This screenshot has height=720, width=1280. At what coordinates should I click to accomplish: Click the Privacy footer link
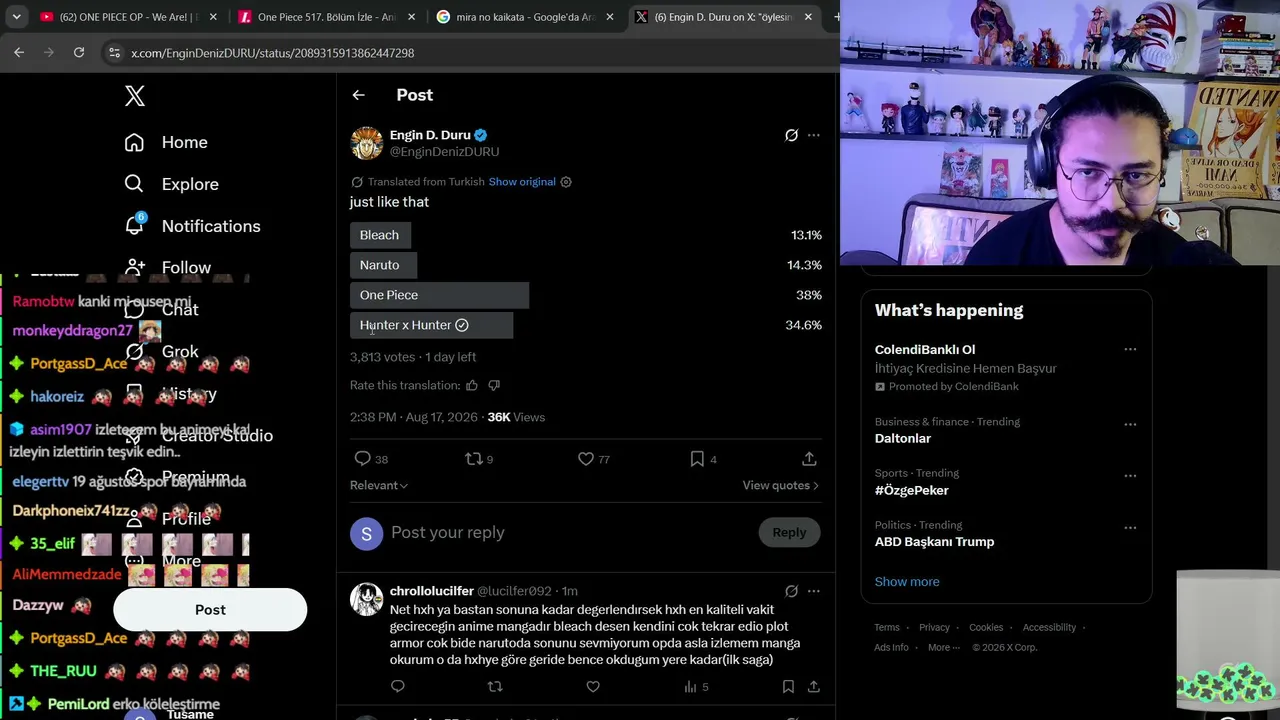(934, 628)
